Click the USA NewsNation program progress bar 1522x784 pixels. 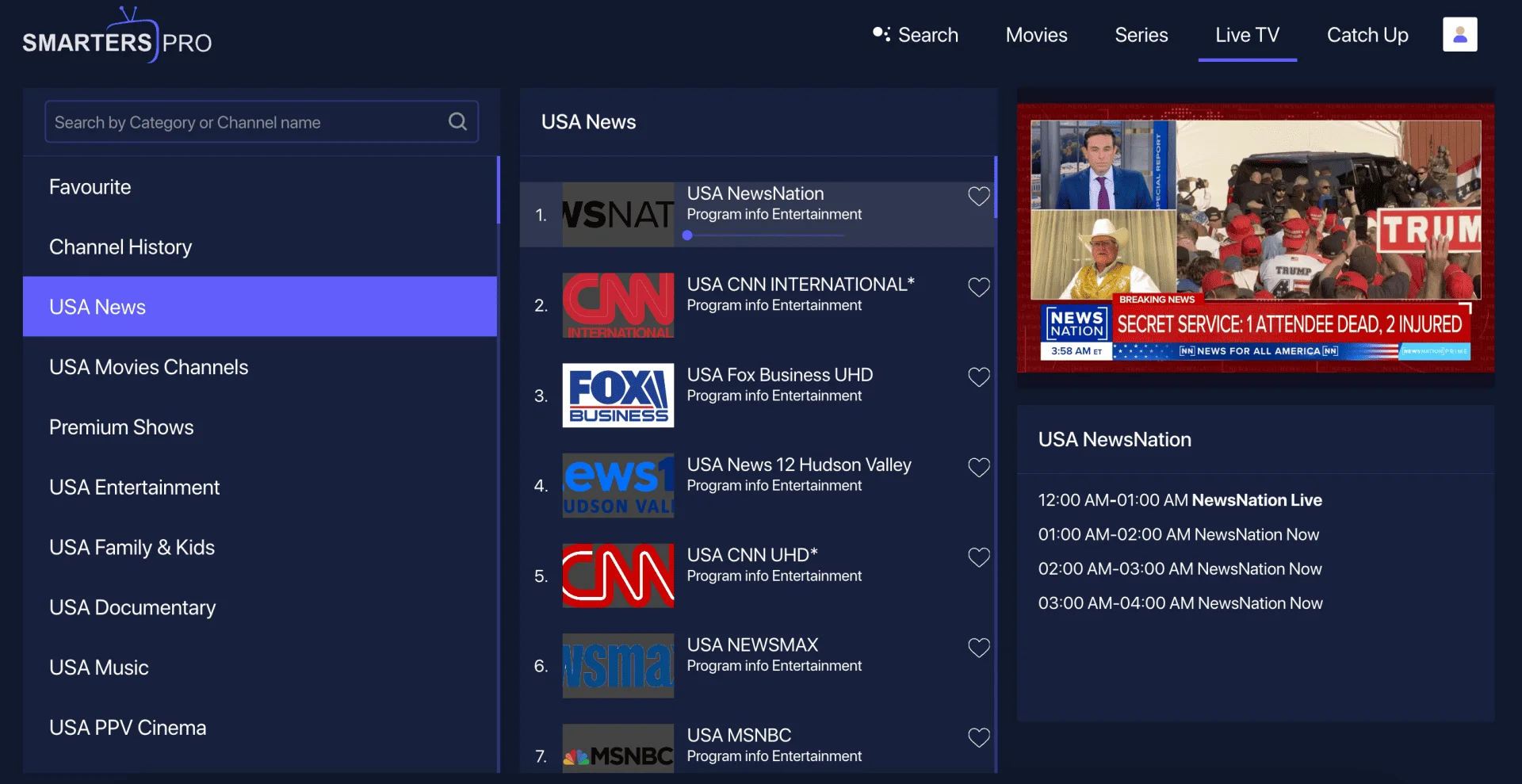[765, 235]
